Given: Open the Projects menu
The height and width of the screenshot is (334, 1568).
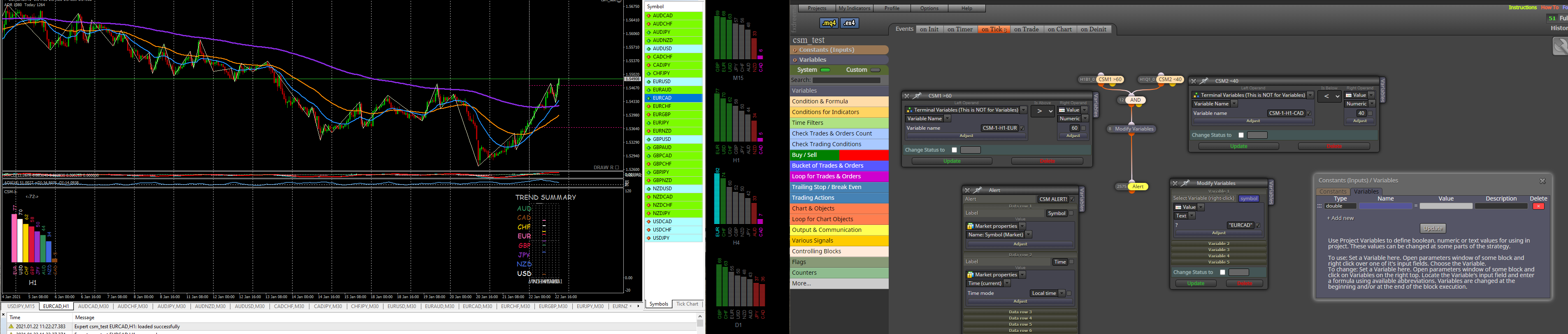Looking at the screenshot, I should pos(816,9).
